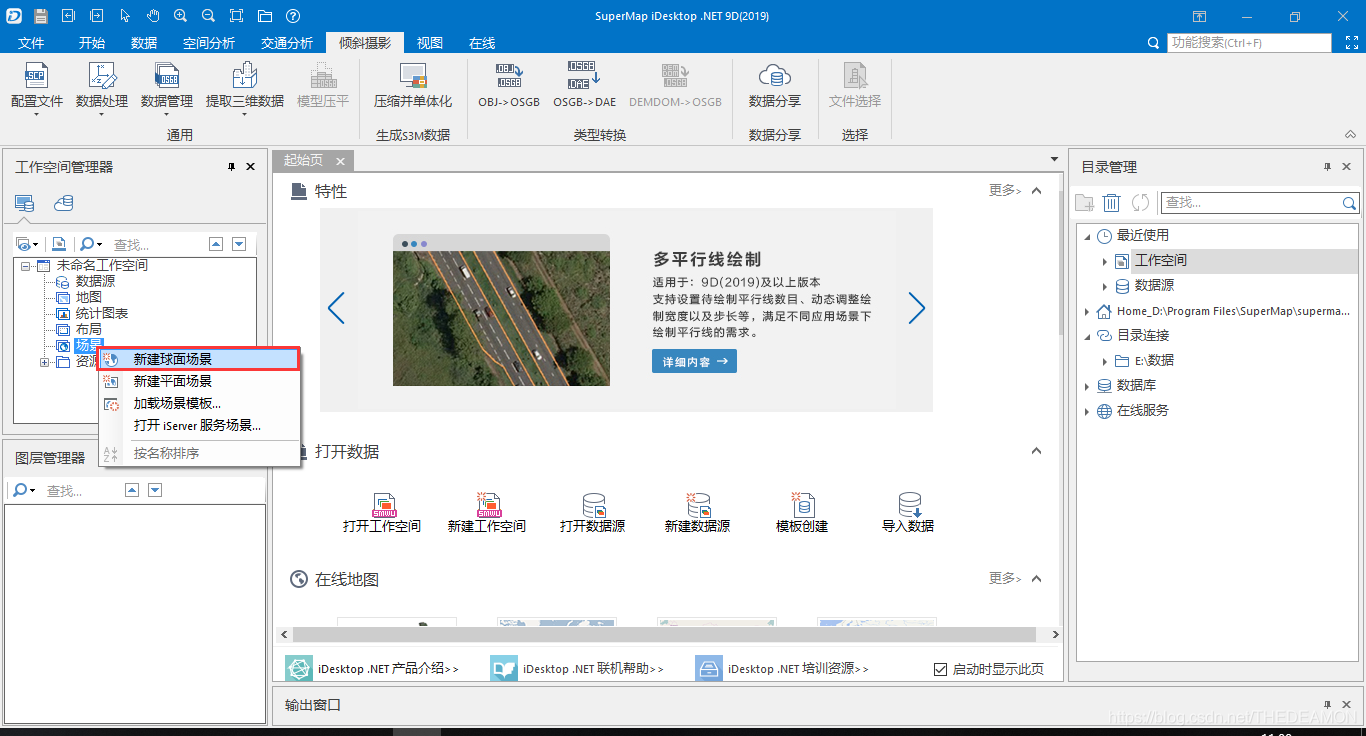The image size is (1366, 736).
Task: Click the delete trash icon in 目录管理
Action: [1111, 203]
